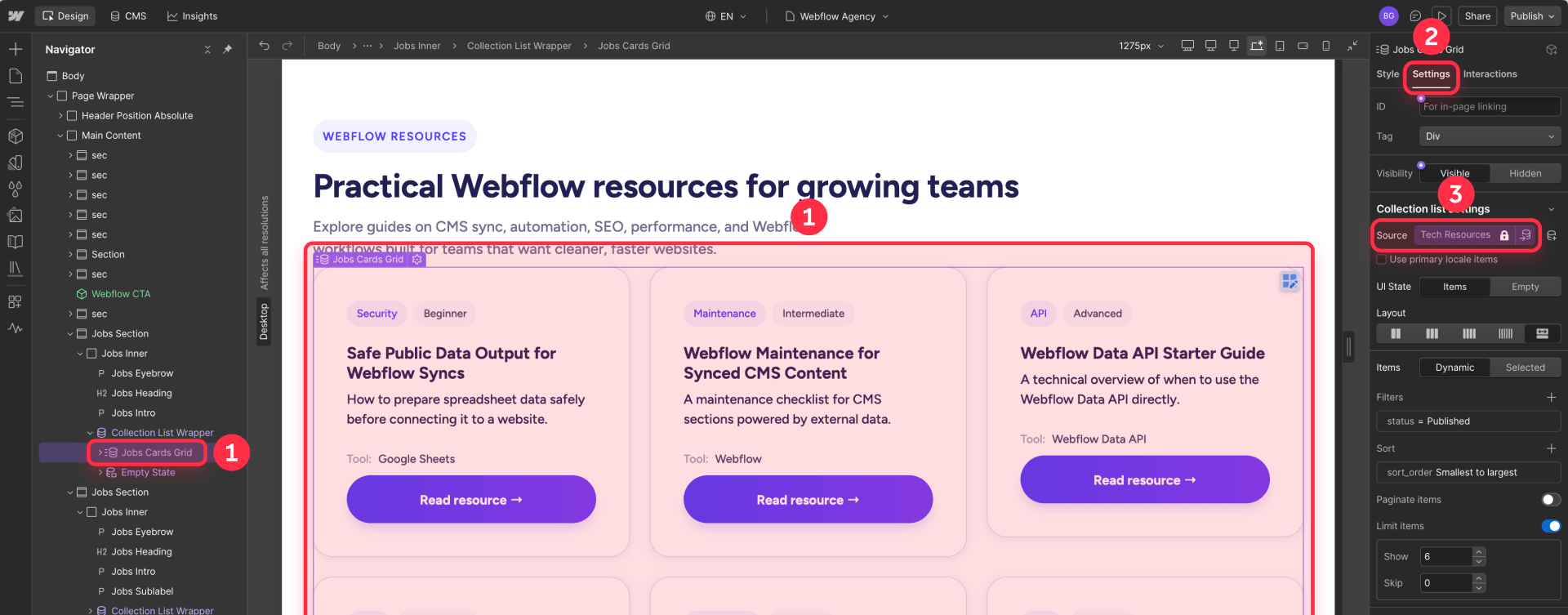The height and width of the screenshot is (615, 1568).
Task: Switch to Design mode
Action: point(65,16)
